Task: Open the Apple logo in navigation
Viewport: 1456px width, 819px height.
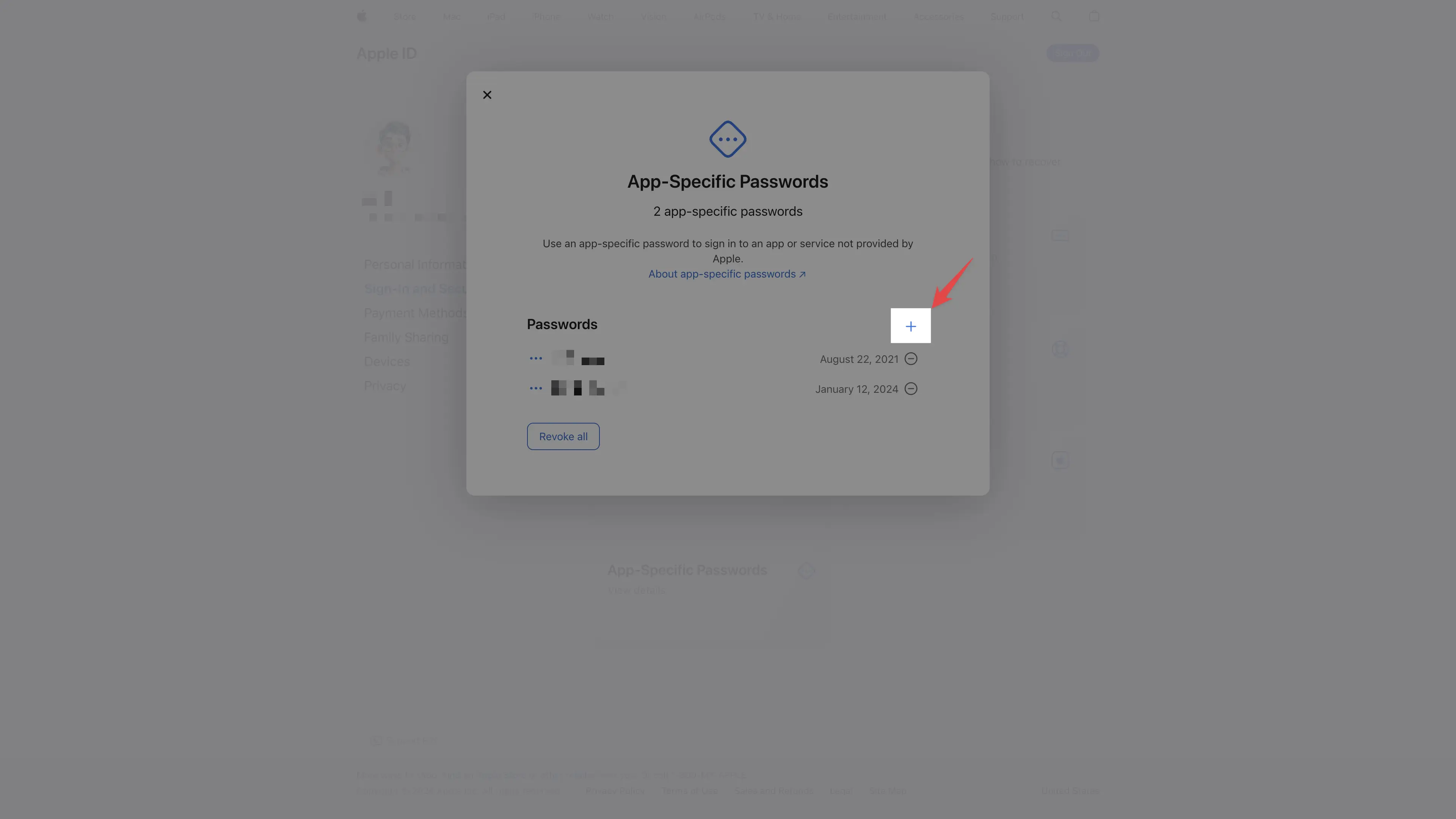Action: point(362,16)
